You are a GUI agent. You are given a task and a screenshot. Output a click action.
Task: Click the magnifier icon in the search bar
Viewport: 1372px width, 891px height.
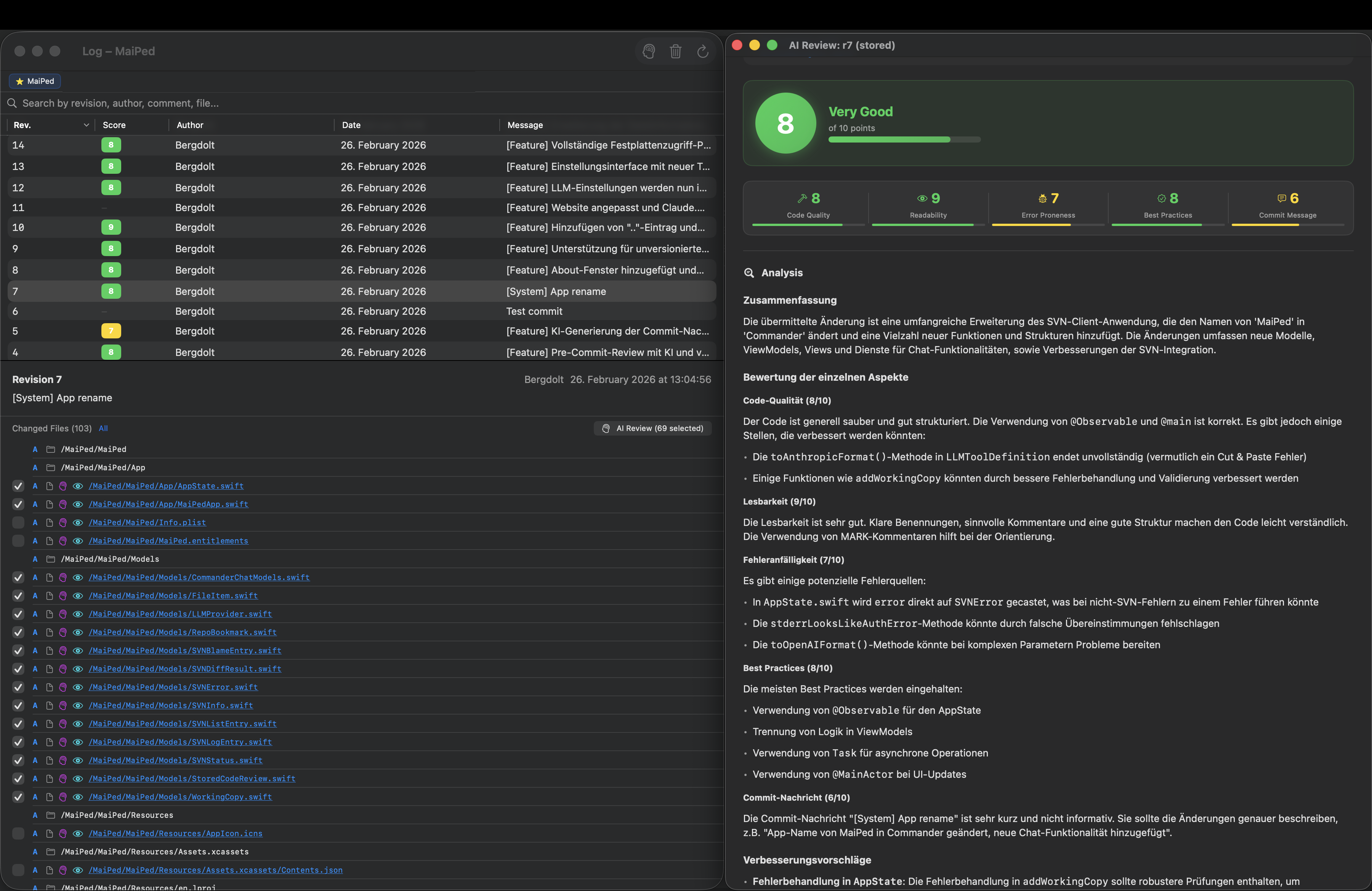point(12,103)
